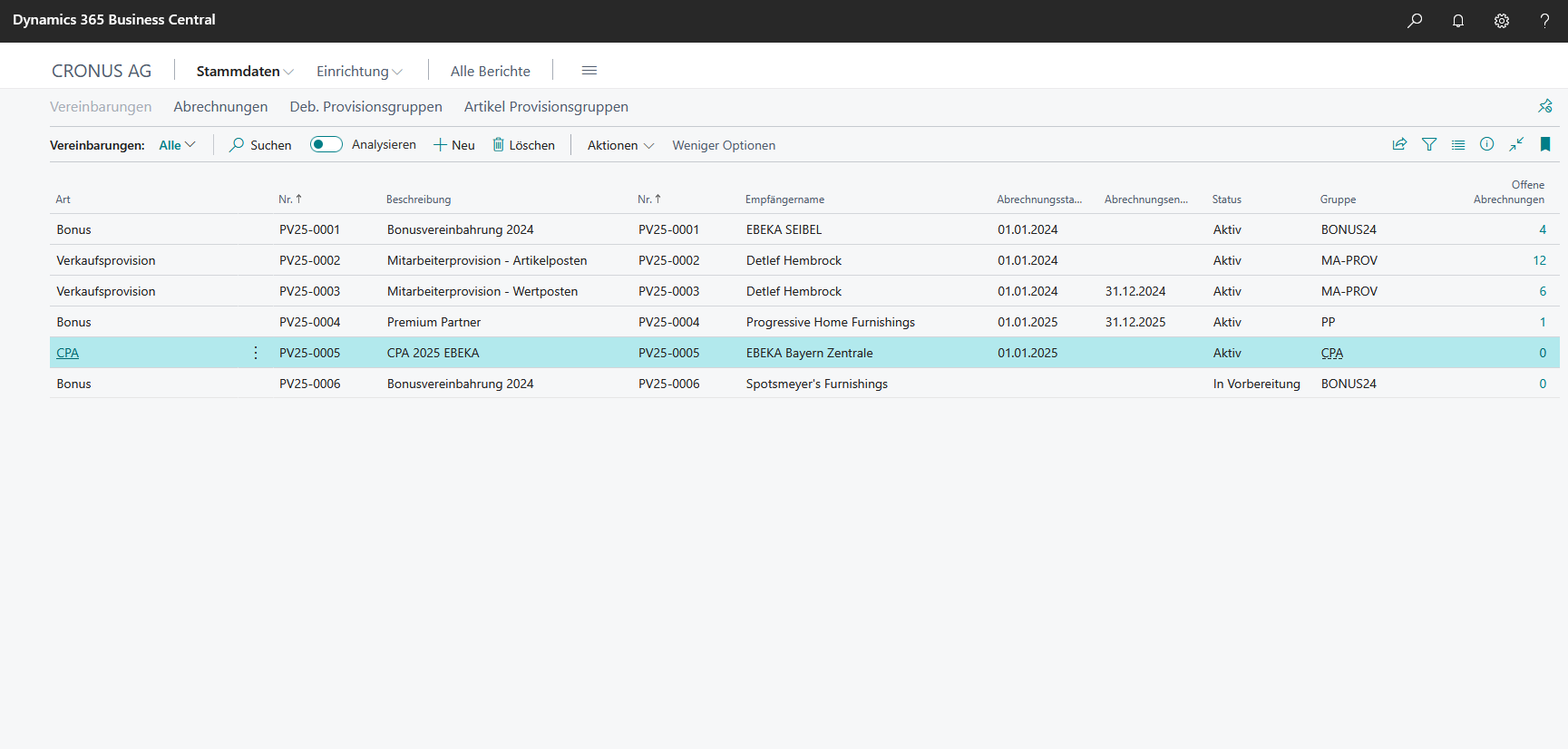
Task: Expand the Aktionen dropdown
Action: tap(620, 145)
